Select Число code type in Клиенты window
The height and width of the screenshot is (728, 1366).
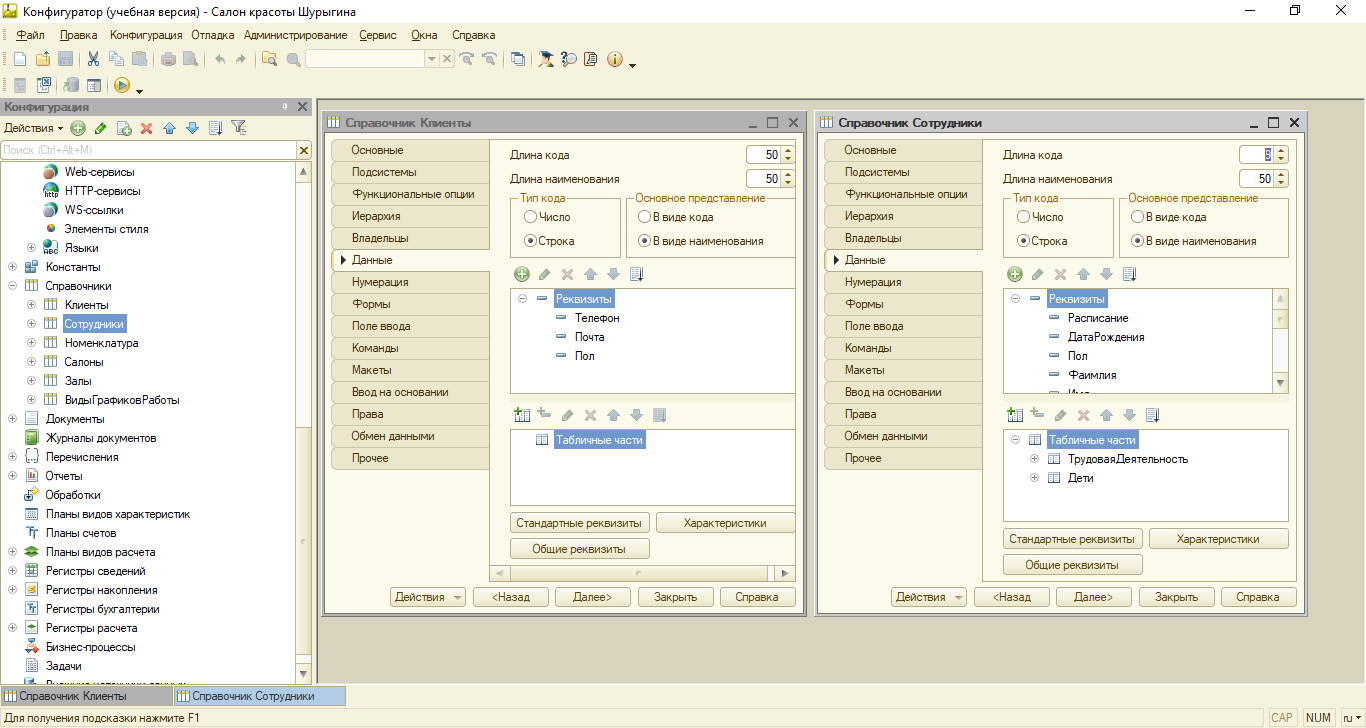coord(530,217)
